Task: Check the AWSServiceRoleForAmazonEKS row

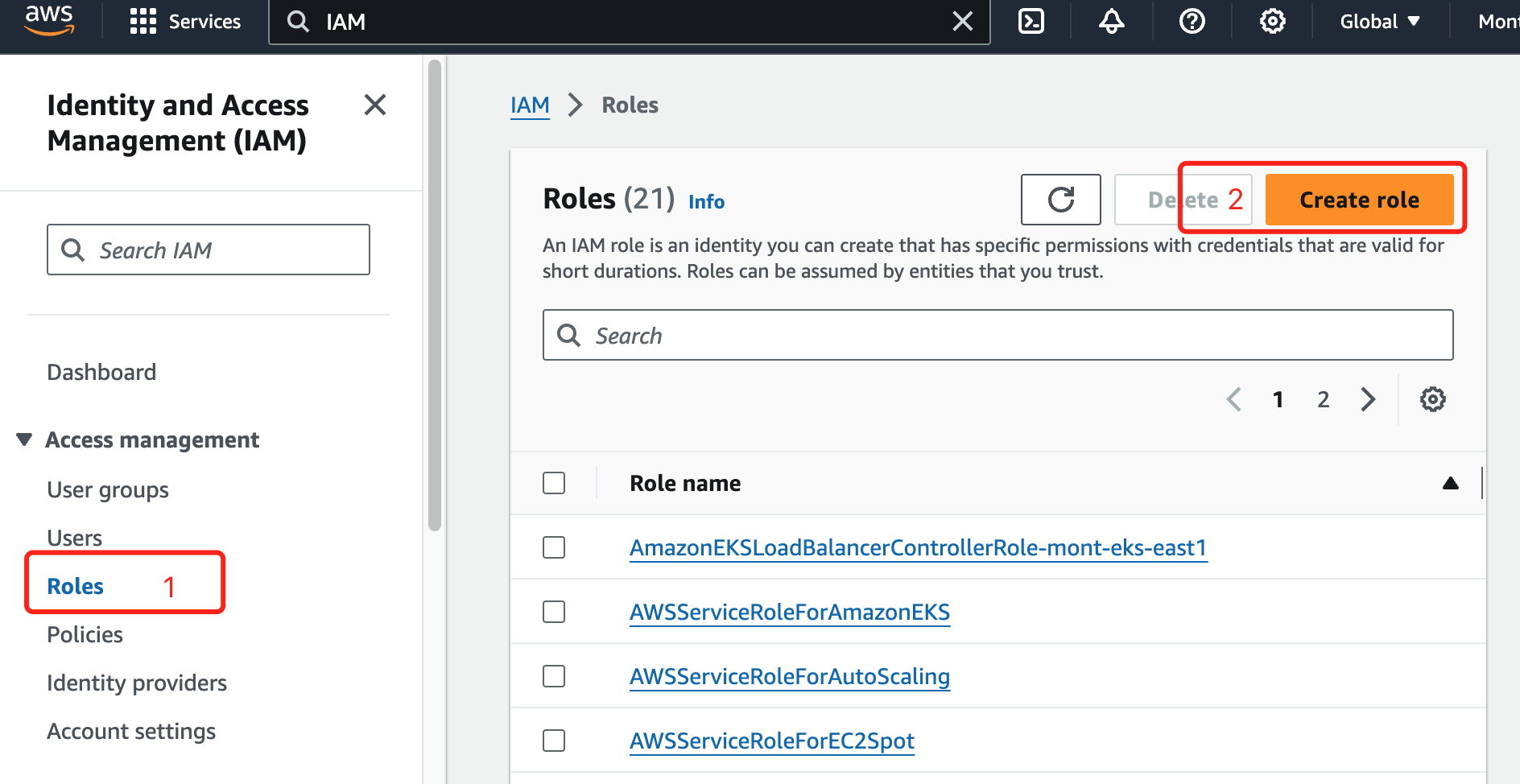Action: pyautogui.click(x=554, y=612)
